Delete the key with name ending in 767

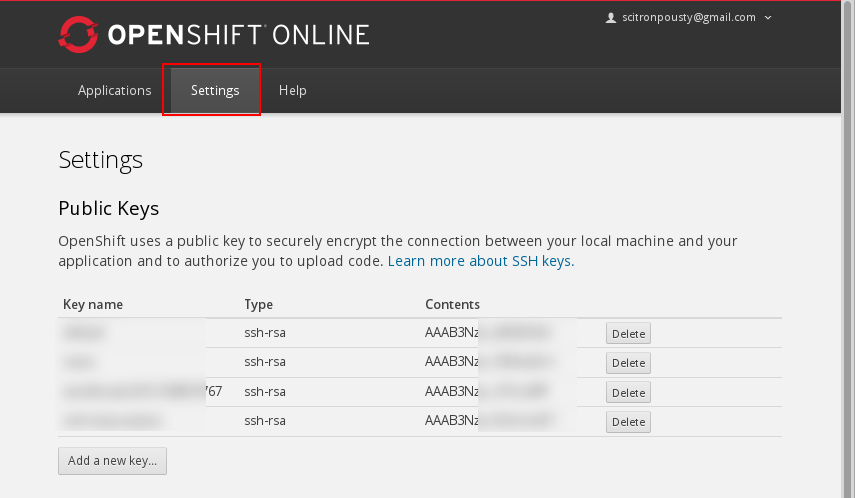pos(628,393)
